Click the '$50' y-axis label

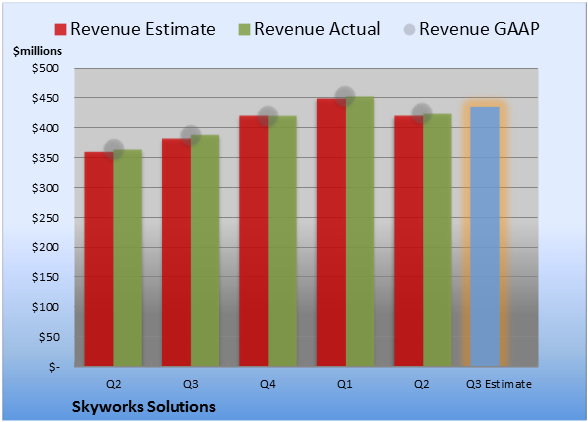pos(49,337)
